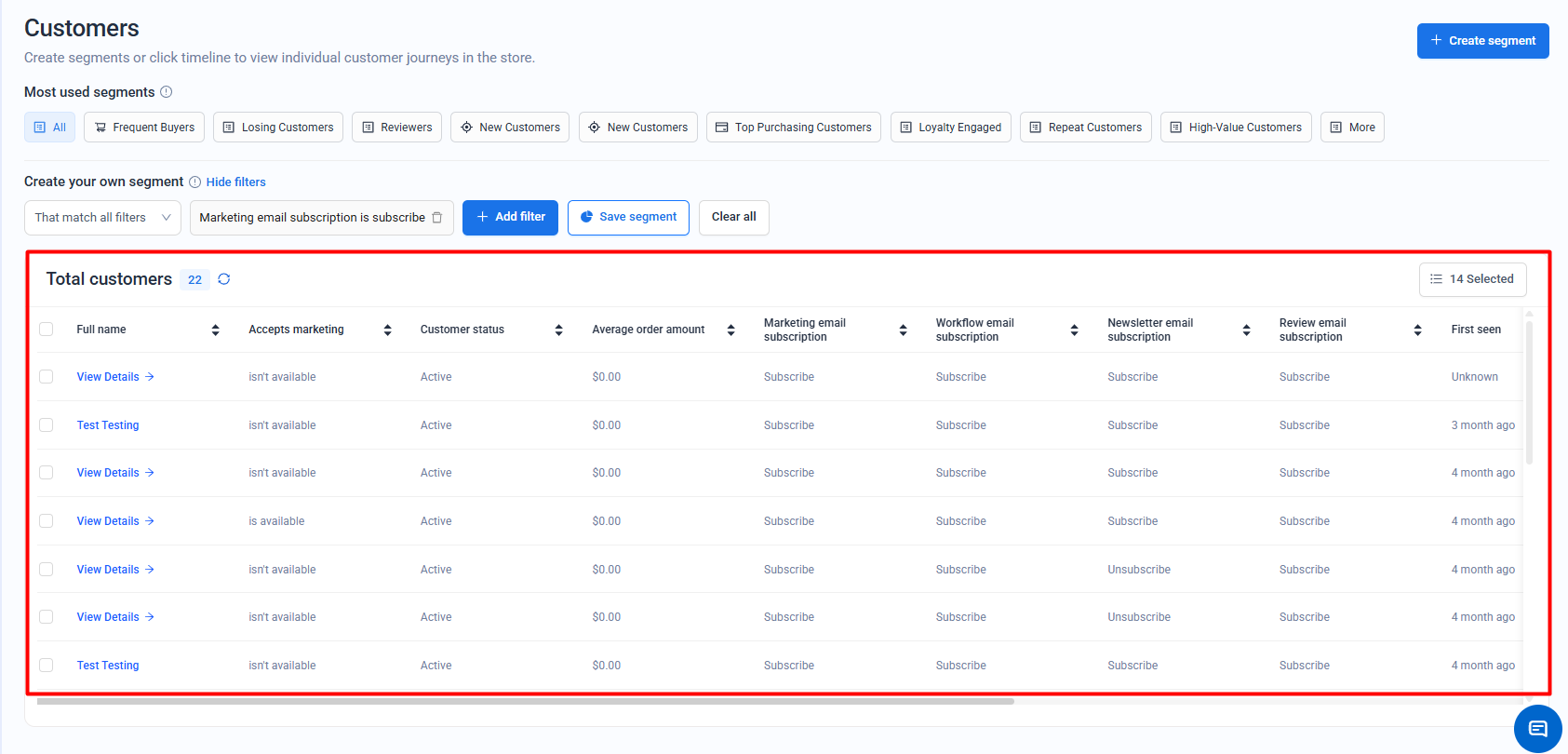Toggle the select-all checkbox in table header

[47, 330]
